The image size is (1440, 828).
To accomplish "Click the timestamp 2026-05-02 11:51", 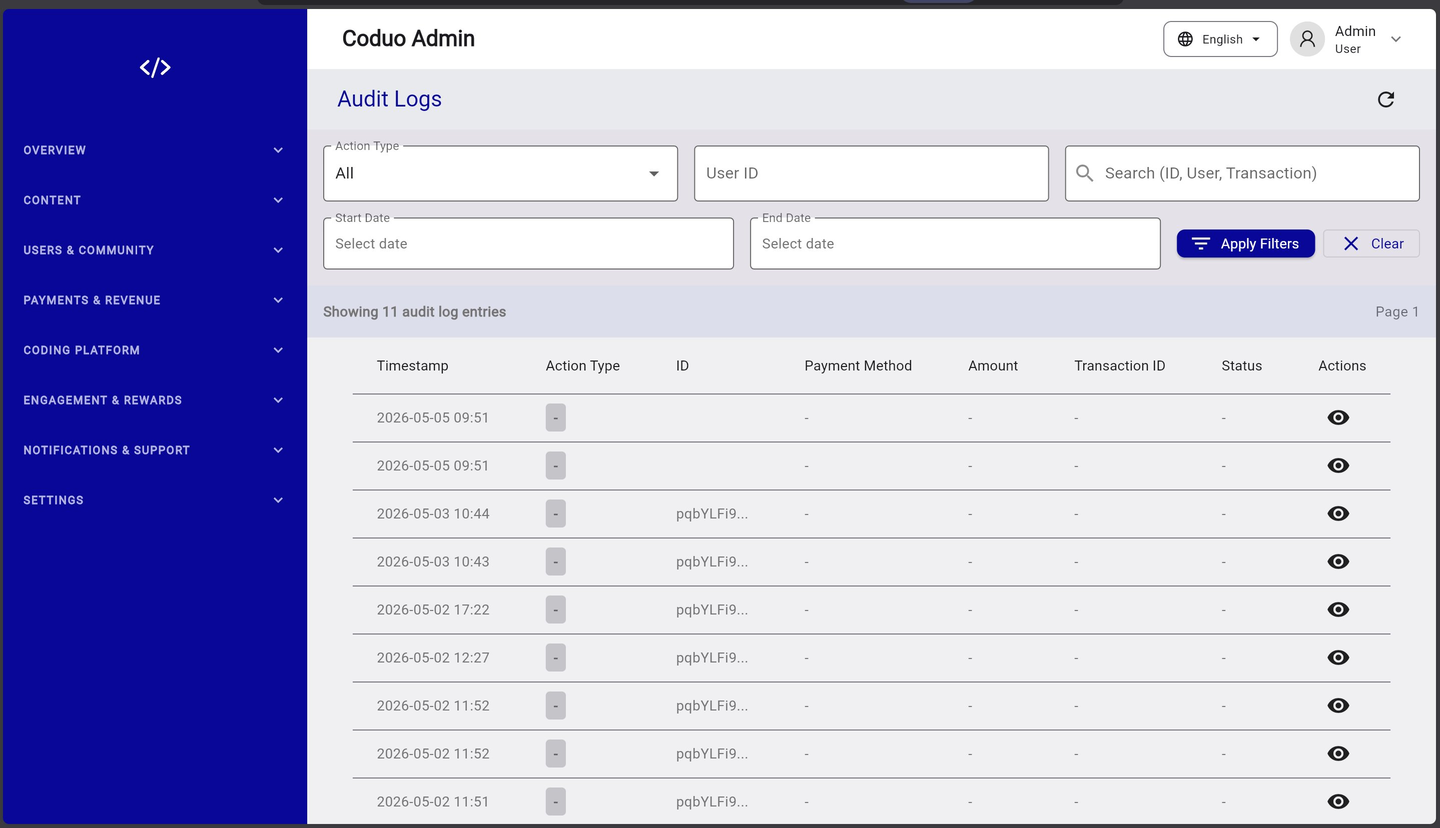I will (433, 802).
